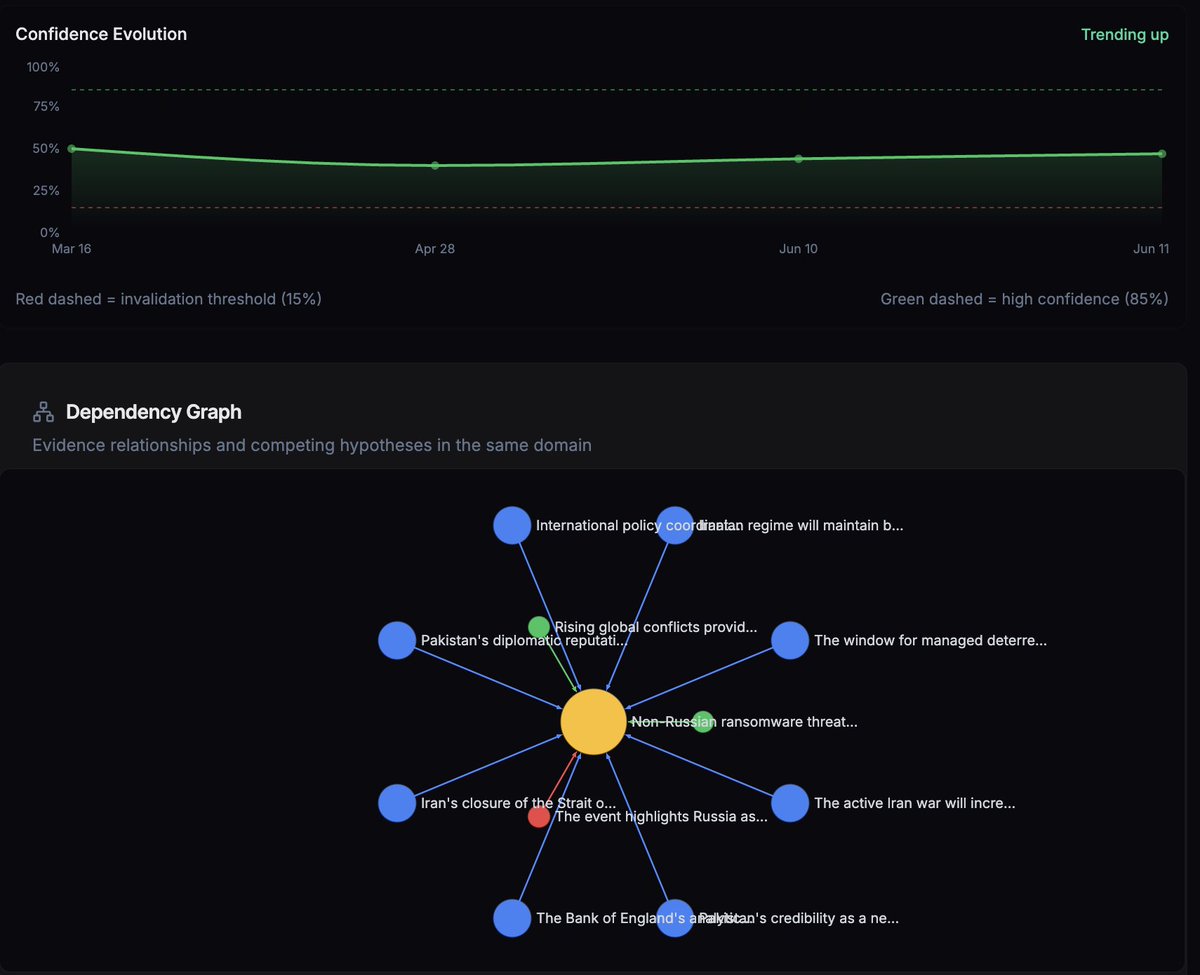
Task: Click the label The window for managed deterre...
Action: (x=930, y=640)
